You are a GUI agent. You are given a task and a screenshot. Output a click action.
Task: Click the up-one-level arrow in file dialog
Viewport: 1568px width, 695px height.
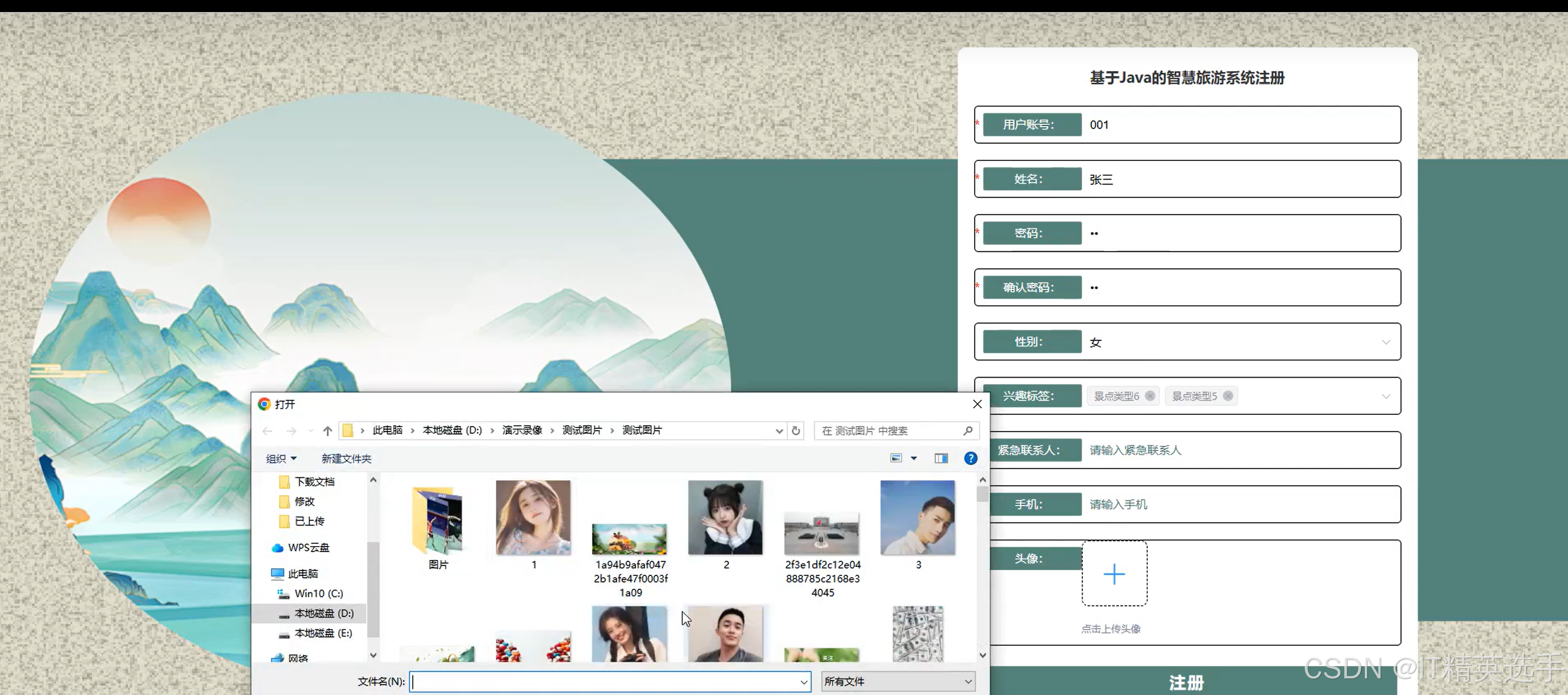tap(327, 430)
